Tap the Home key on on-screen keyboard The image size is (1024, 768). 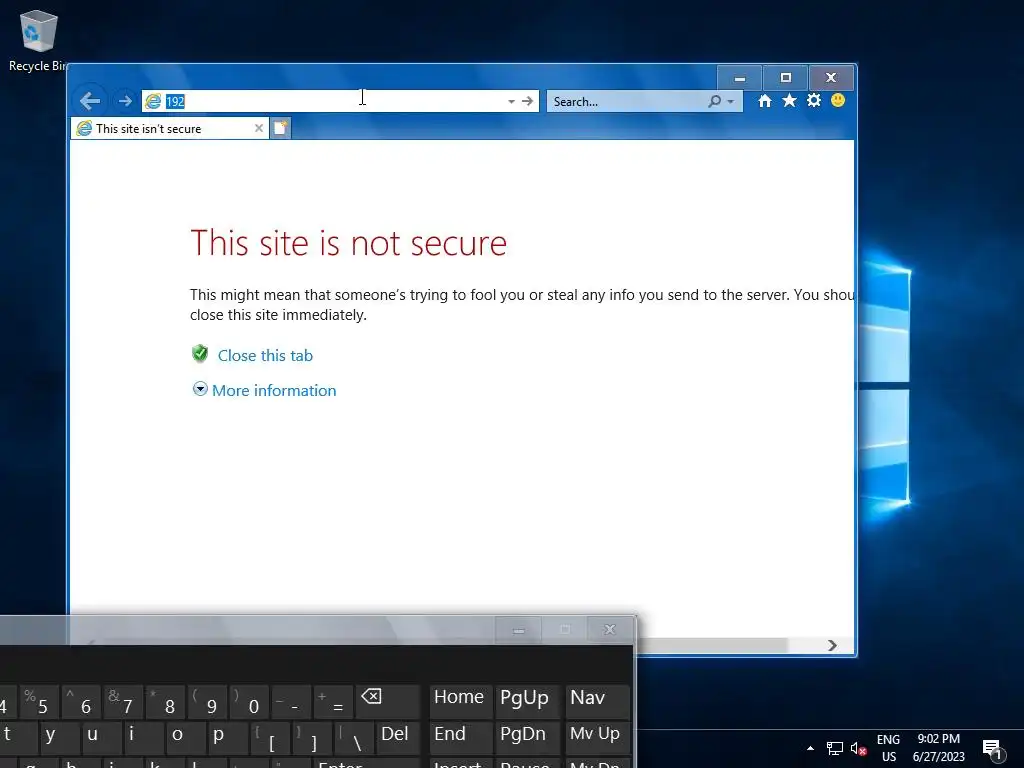click(459, 701)
